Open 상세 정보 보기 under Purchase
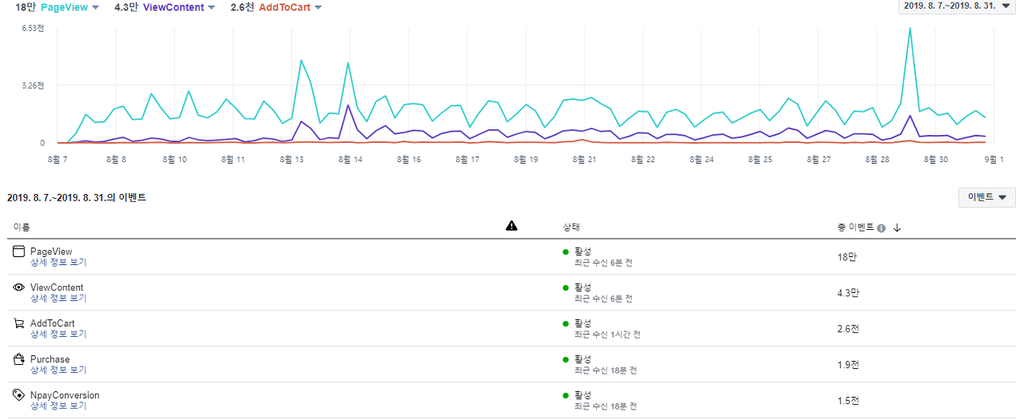Screen dimensions: 1024x420 click(58, 370)
